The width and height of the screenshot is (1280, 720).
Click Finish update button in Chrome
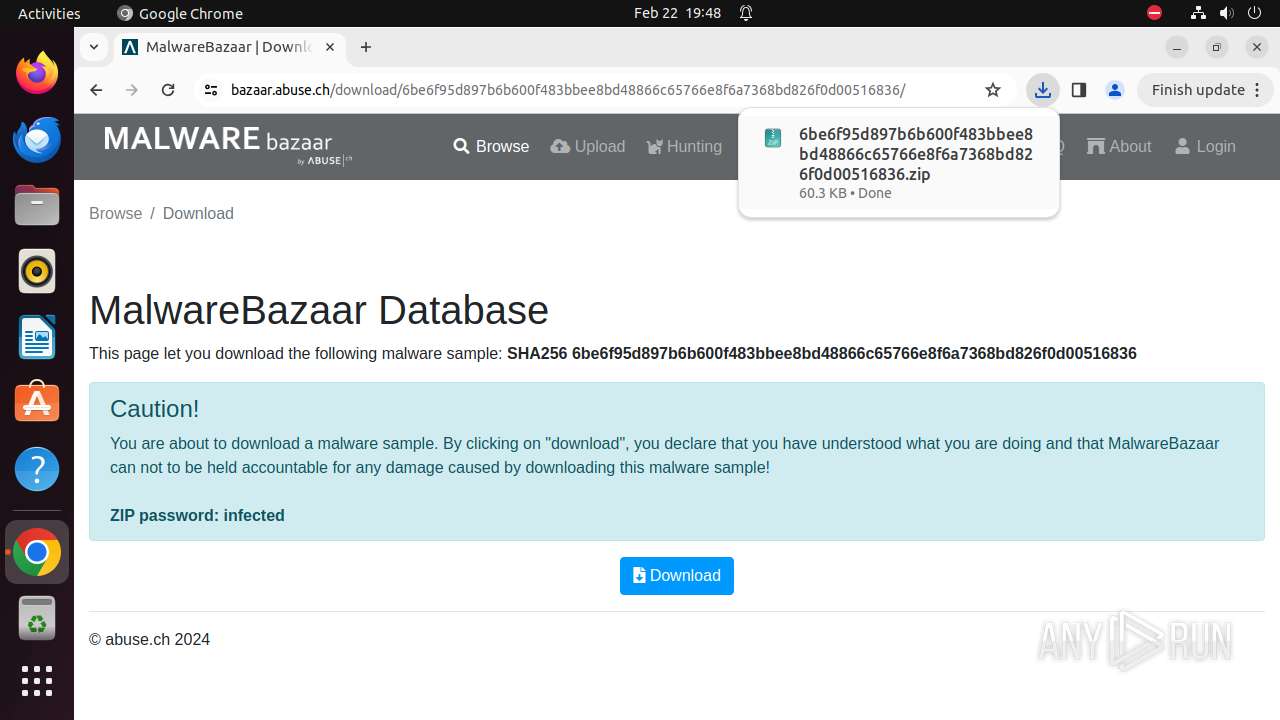pyautogui.click(x=1207, y=90)
